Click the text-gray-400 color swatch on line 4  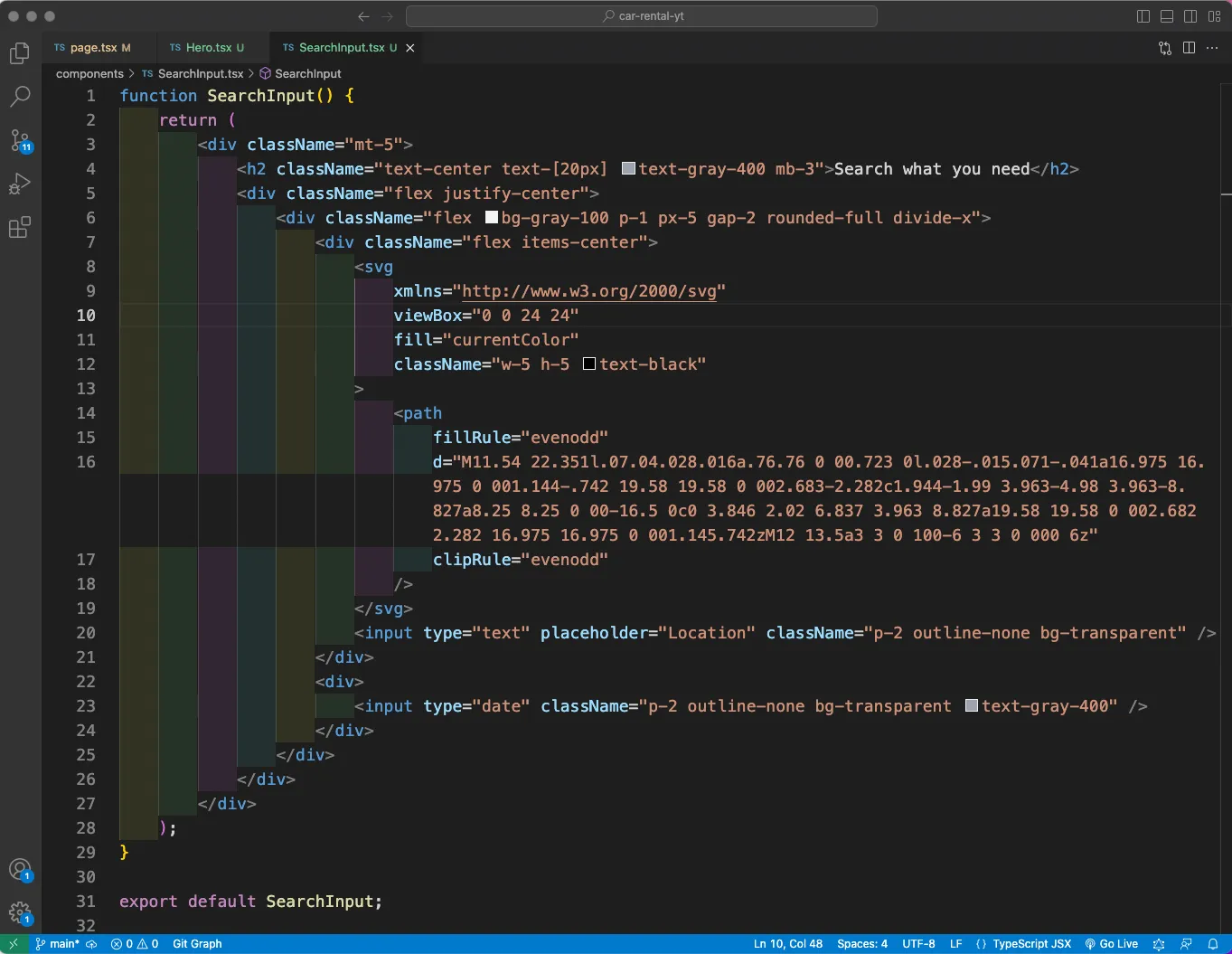[628, 169]
